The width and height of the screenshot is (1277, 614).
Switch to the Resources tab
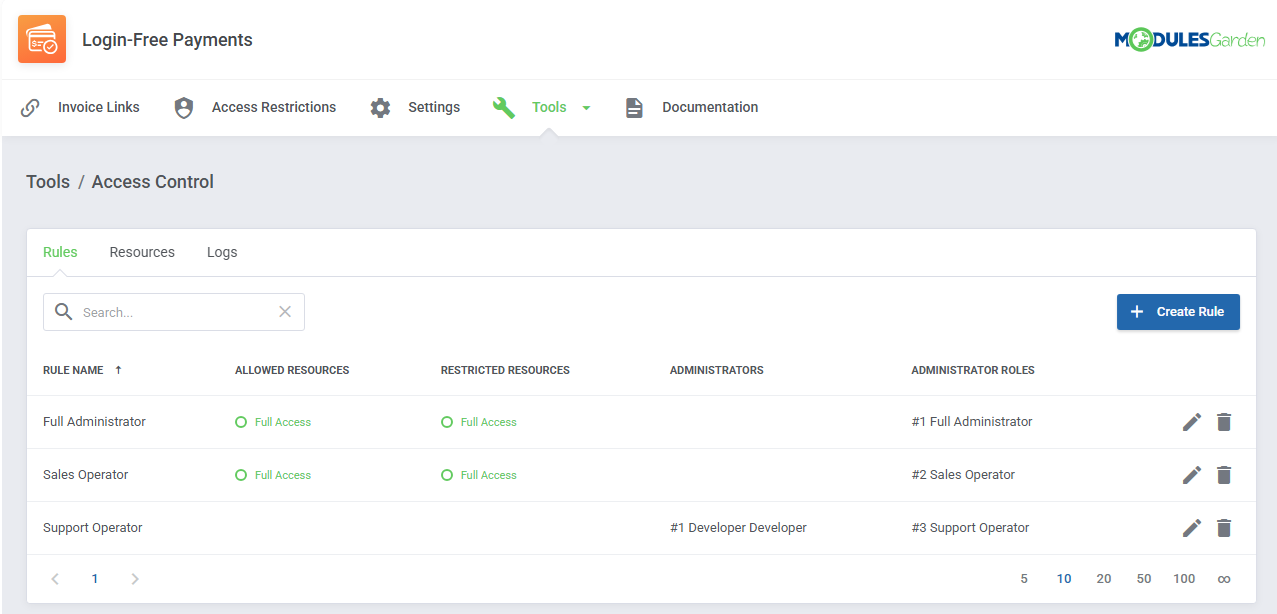(x=142, y=252)
